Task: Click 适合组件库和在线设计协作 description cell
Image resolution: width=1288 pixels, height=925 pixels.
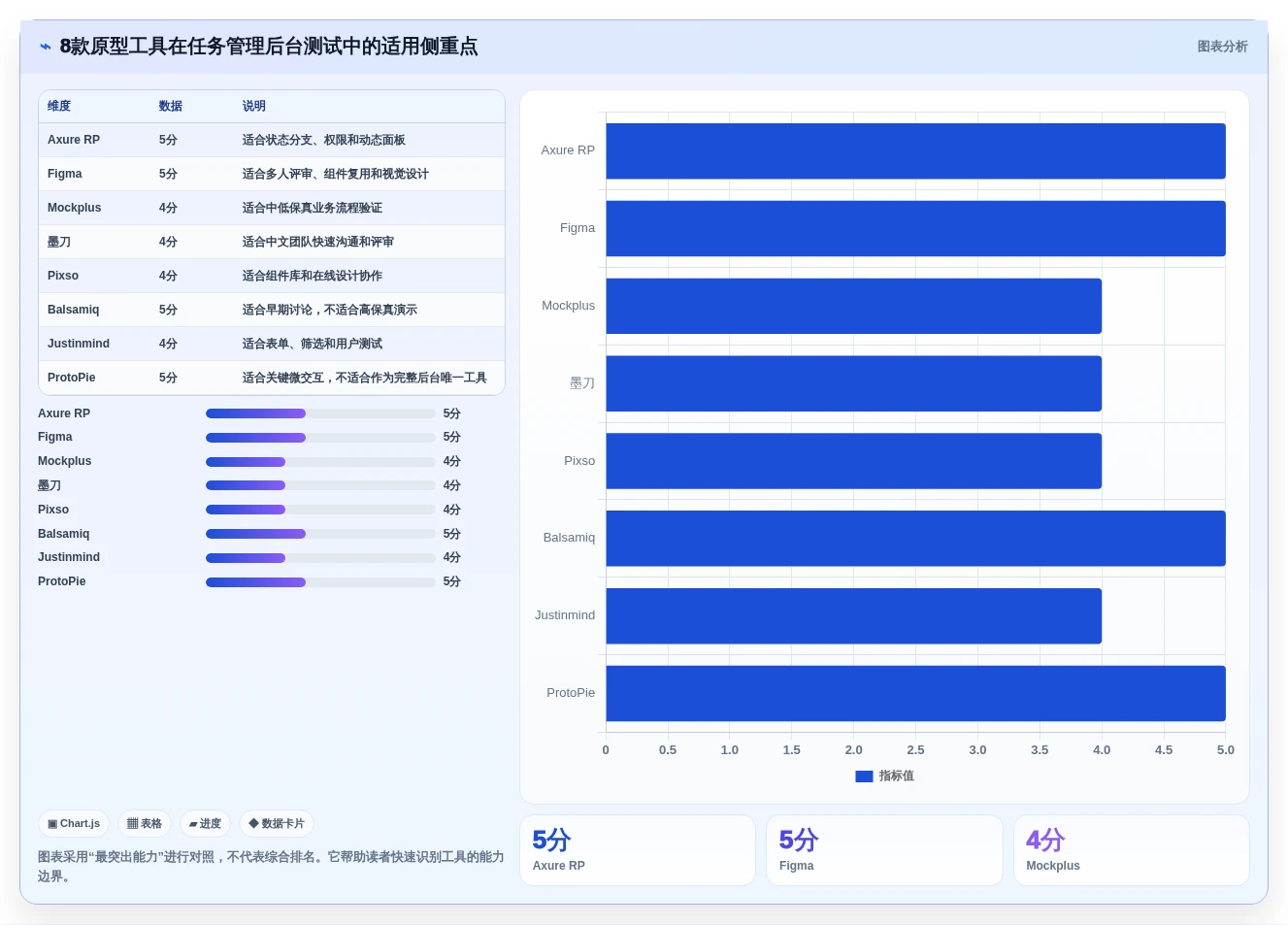Action: (x=313, y=276)
